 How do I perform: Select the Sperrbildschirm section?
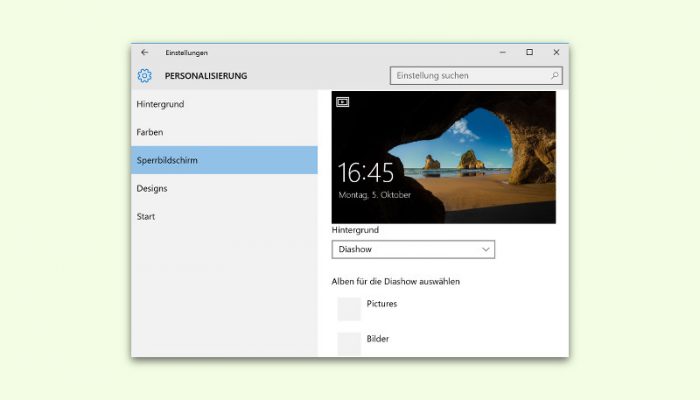tap(224, 160)
